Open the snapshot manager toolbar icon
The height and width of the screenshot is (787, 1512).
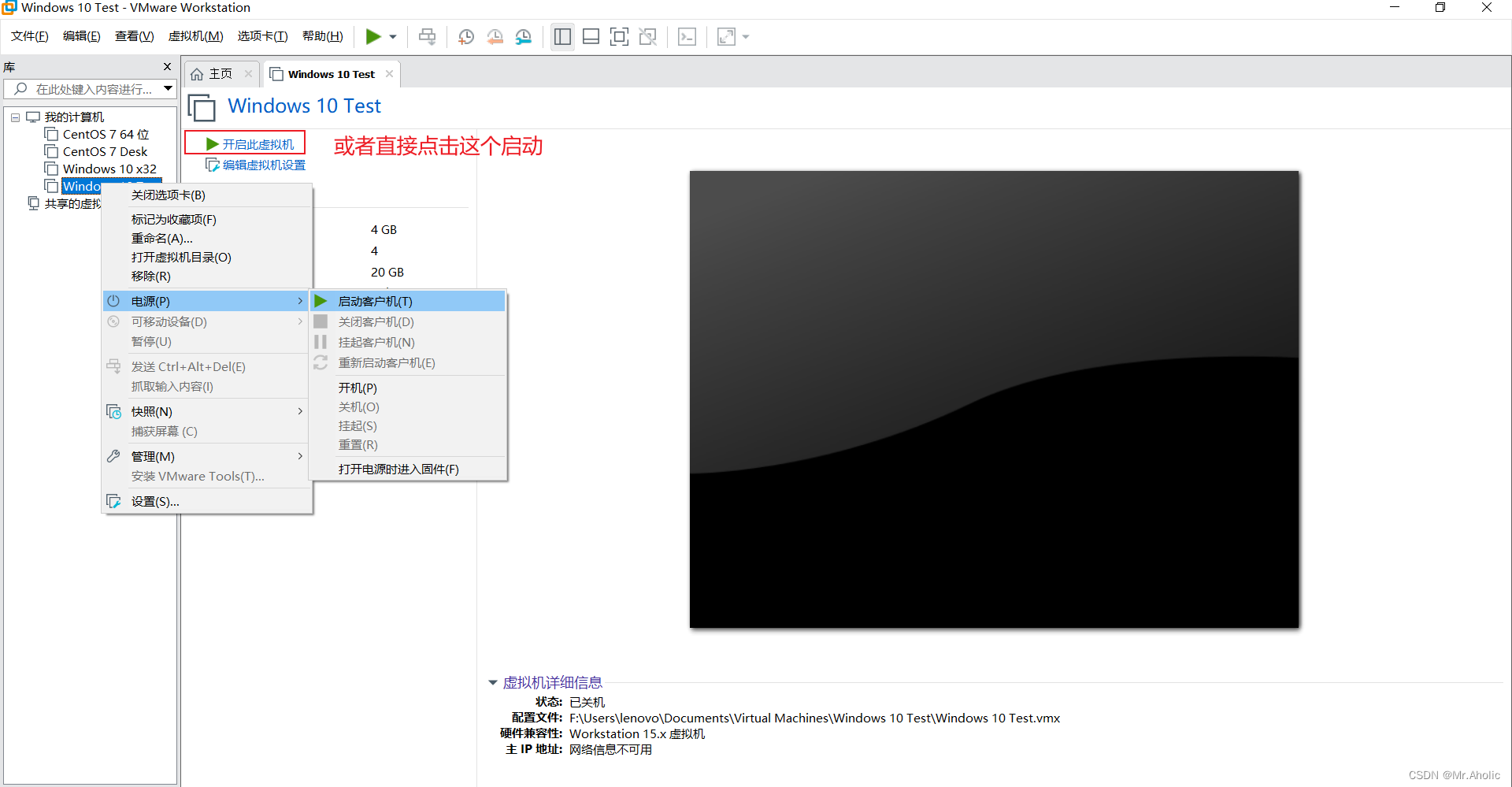(x=524, y=36)
